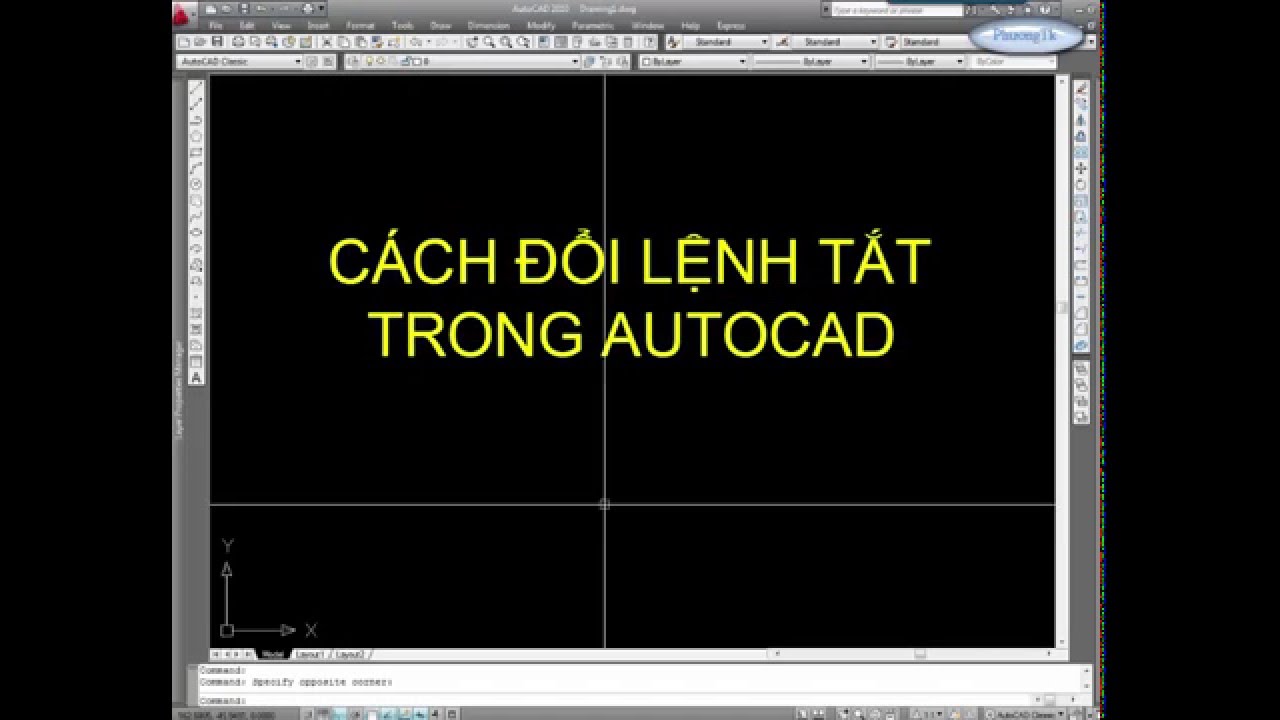Select the Polygon tool
Screen dimensions: 1280x720
(x=196, y=136)
